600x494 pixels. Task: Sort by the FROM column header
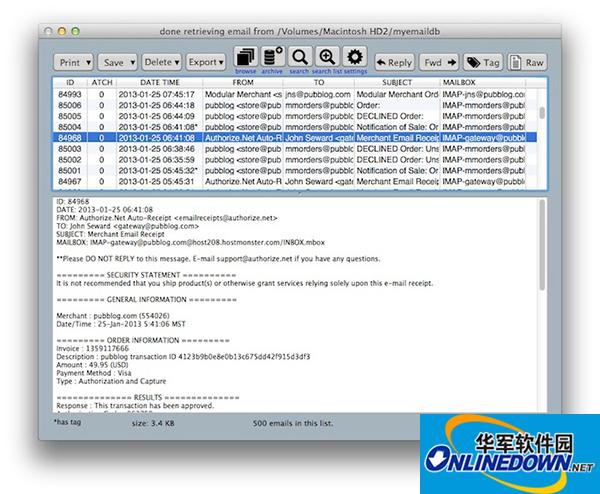click(243, 83)
